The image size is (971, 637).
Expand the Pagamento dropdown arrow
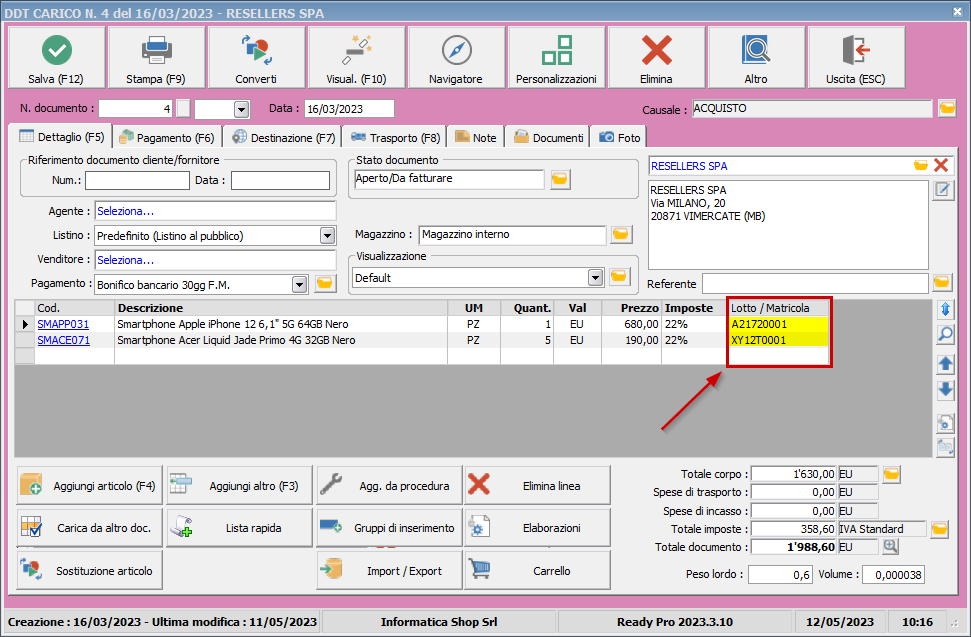pos(300,285)
